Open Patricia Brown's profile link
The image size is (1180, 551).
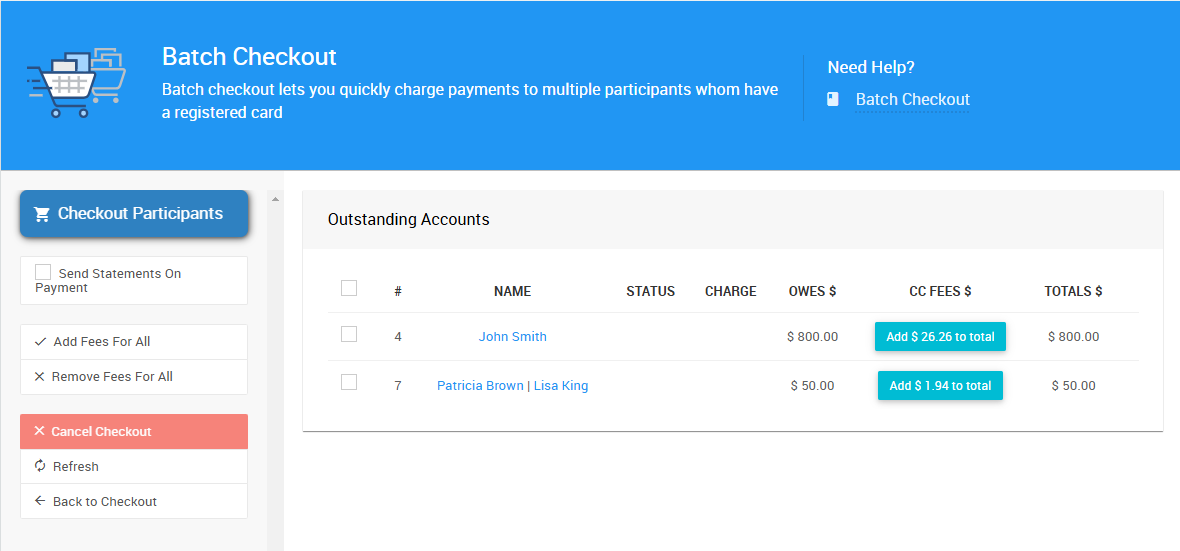480,386
